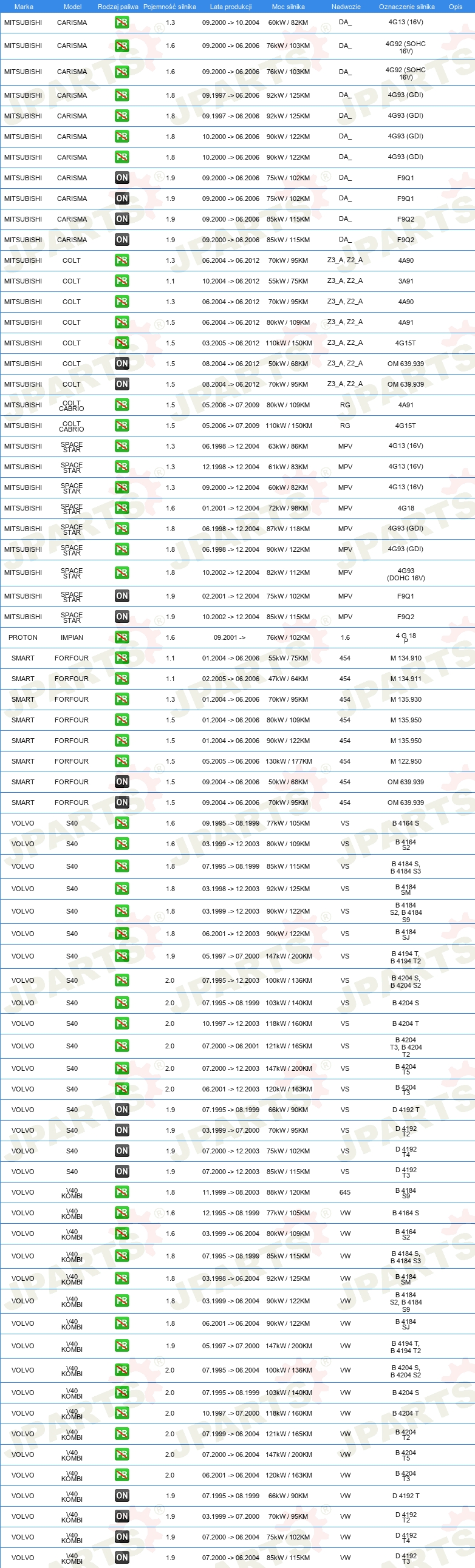475x1568 pixels.
Task: Click the PB fuel icon in Proton Impian row
Action: (122, 637)
